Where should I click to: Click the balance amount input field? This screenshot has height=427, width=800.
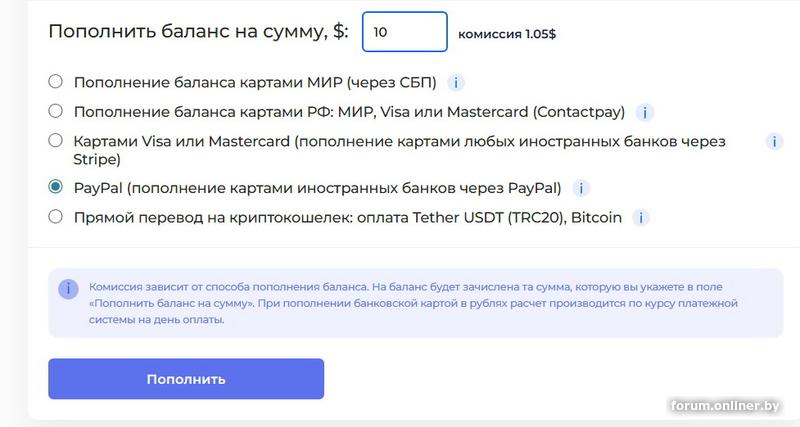(404, 32)
